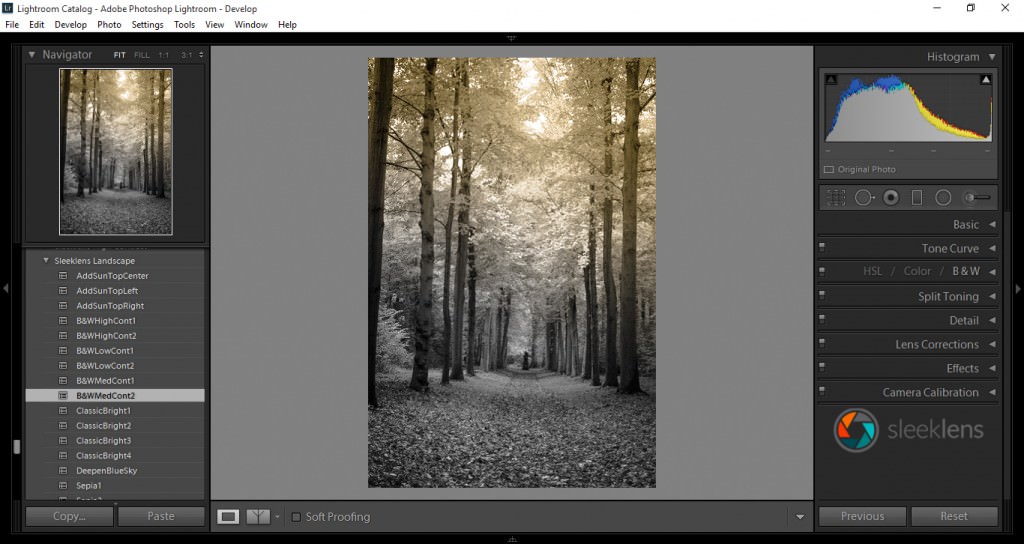The image size is (1024, 544).
Task: Hide the left panel group arrow
Action: click(5, 288)
